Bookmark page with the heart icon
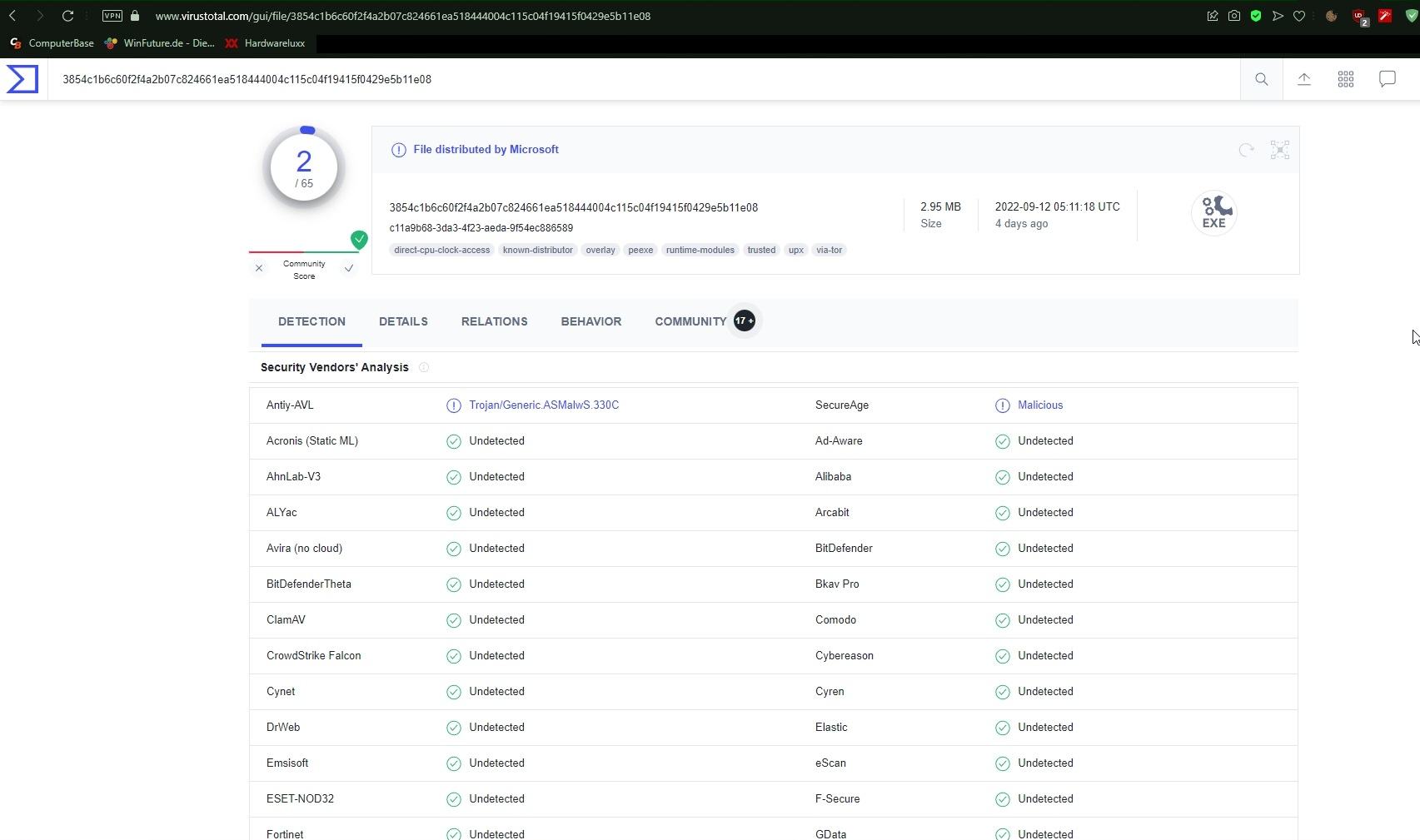 pyautogui.click(x=1299, y=16)
